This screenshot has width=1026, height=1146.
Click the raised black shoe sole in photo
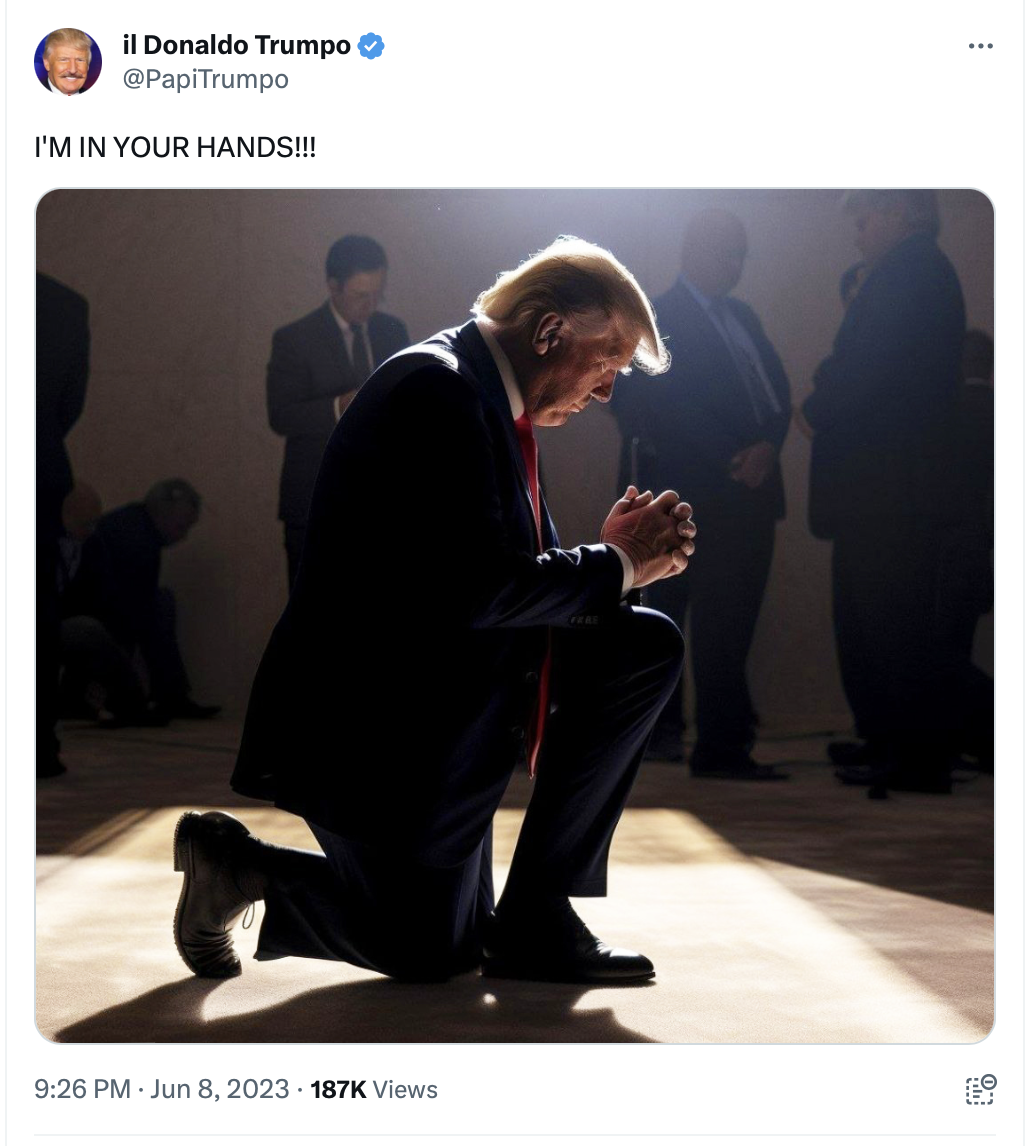point(208,893)
